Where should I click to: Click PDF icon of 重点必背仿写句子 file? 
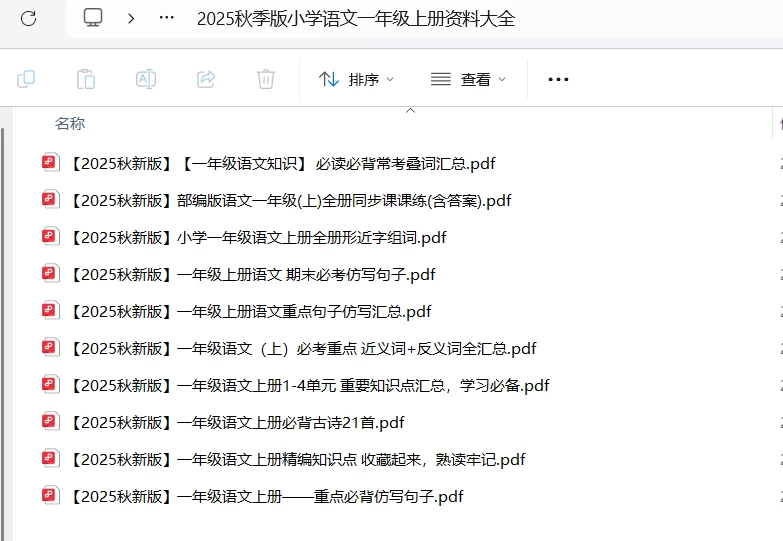point(50,495)
